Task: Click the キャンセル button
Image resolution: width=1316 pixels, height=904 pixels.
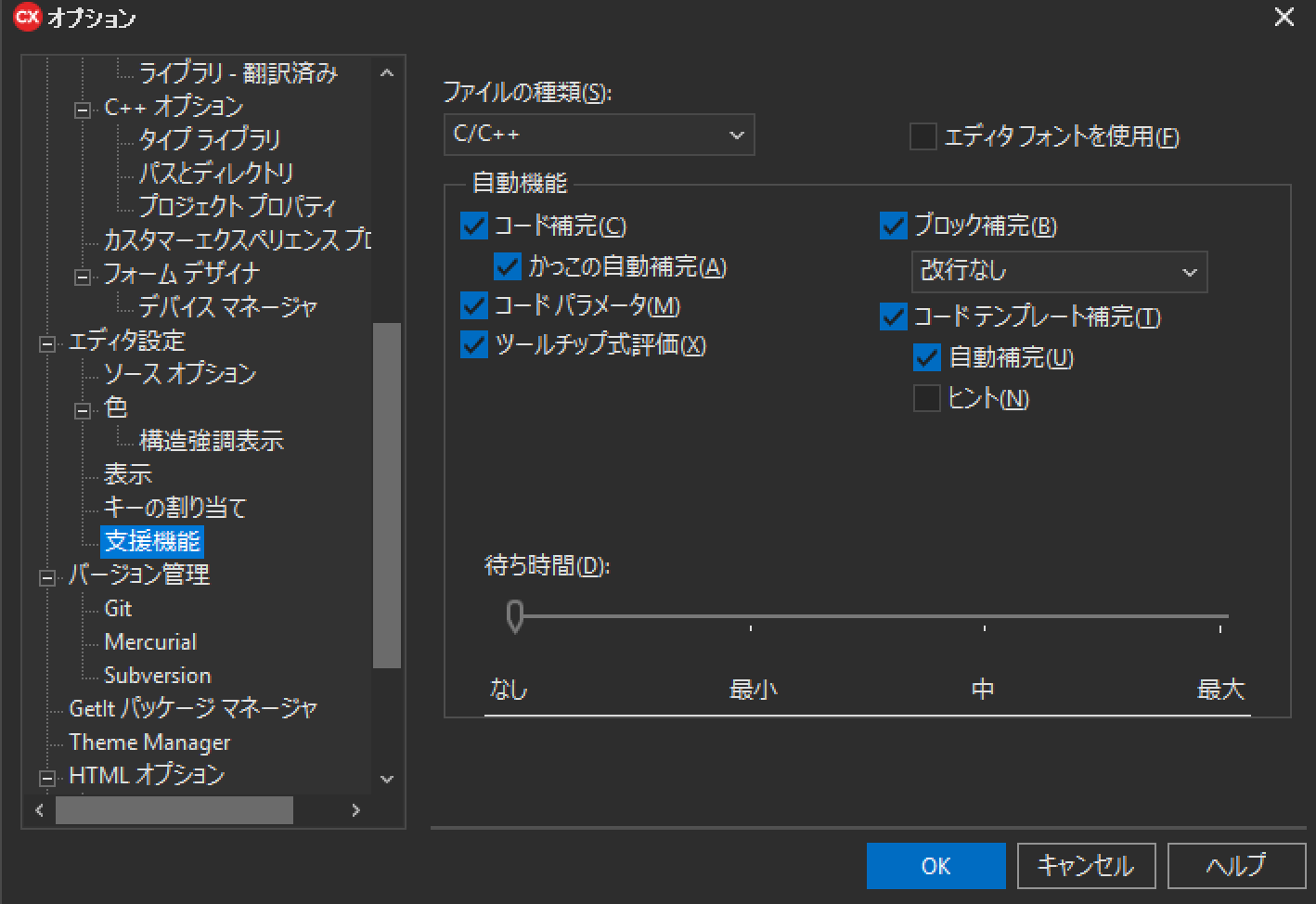Action: click(x=1086, y=866)
